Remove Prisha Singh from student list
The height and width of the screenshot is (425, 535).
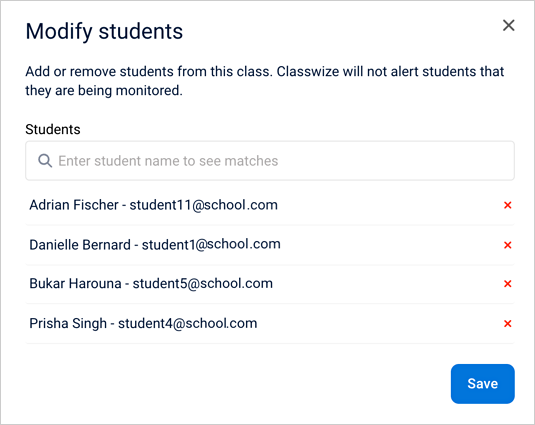click(x=507, y=323)
